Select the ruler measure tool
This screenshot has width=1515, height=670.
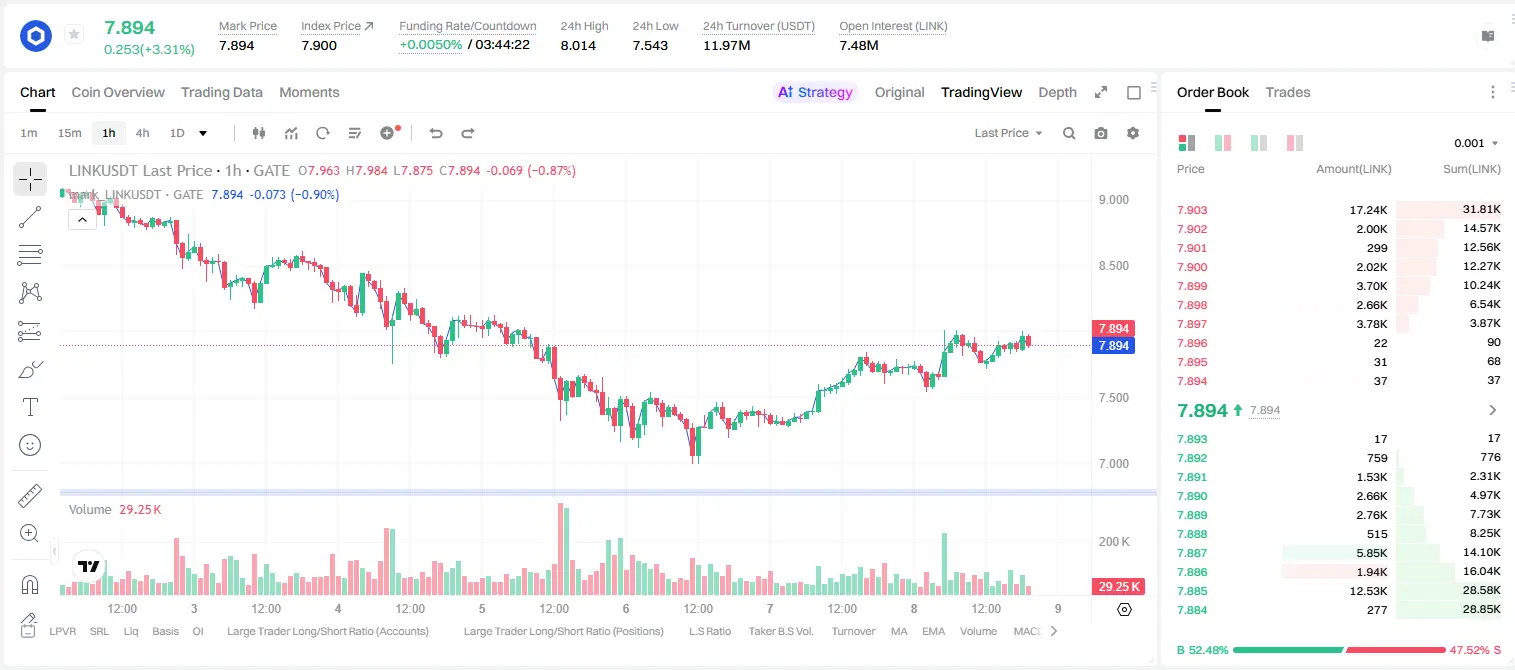tap(30, 495)
